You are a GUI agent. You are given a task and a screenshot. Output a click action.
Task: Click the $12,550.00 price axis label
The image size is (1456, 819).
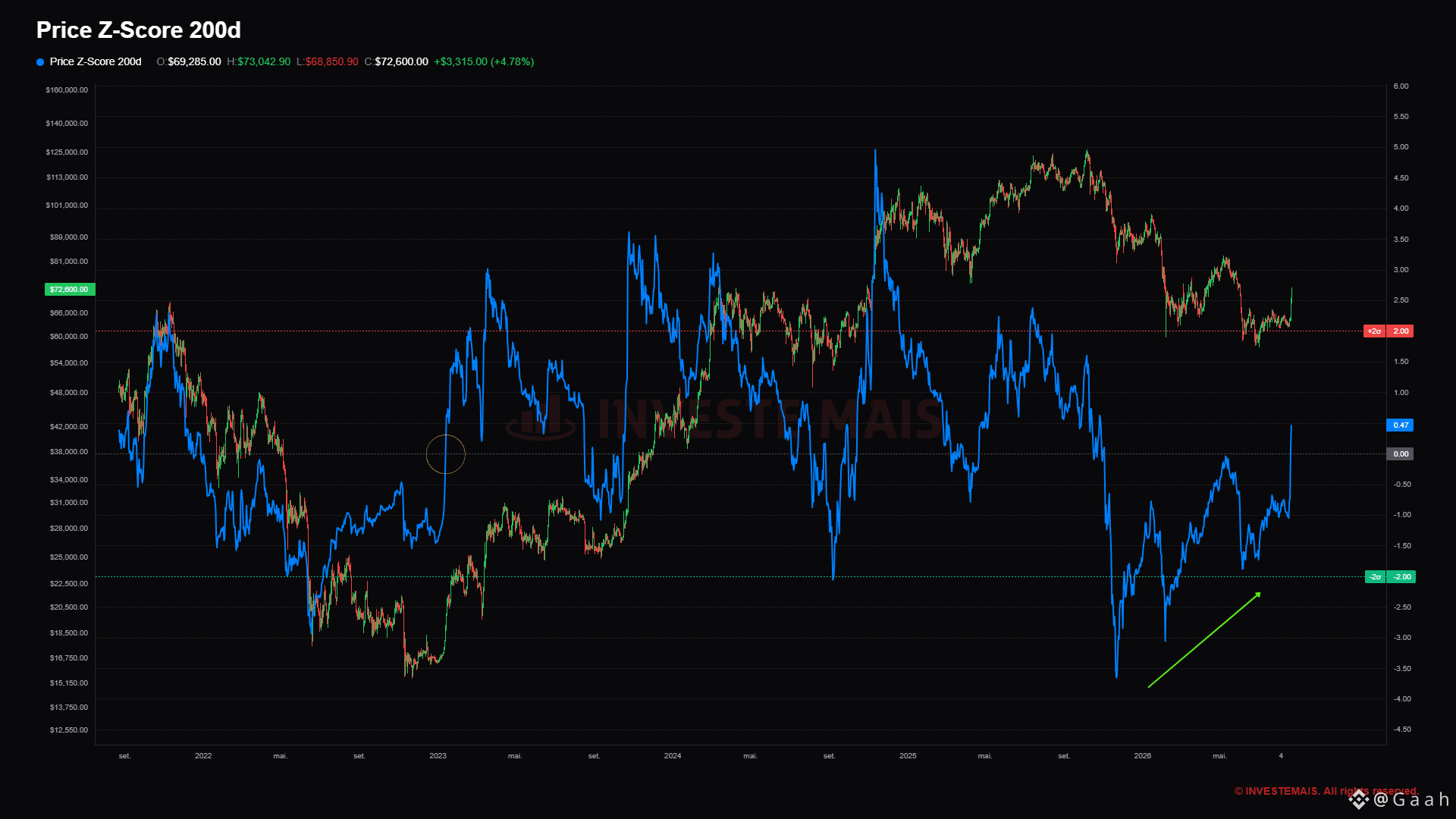pos(69,730)
